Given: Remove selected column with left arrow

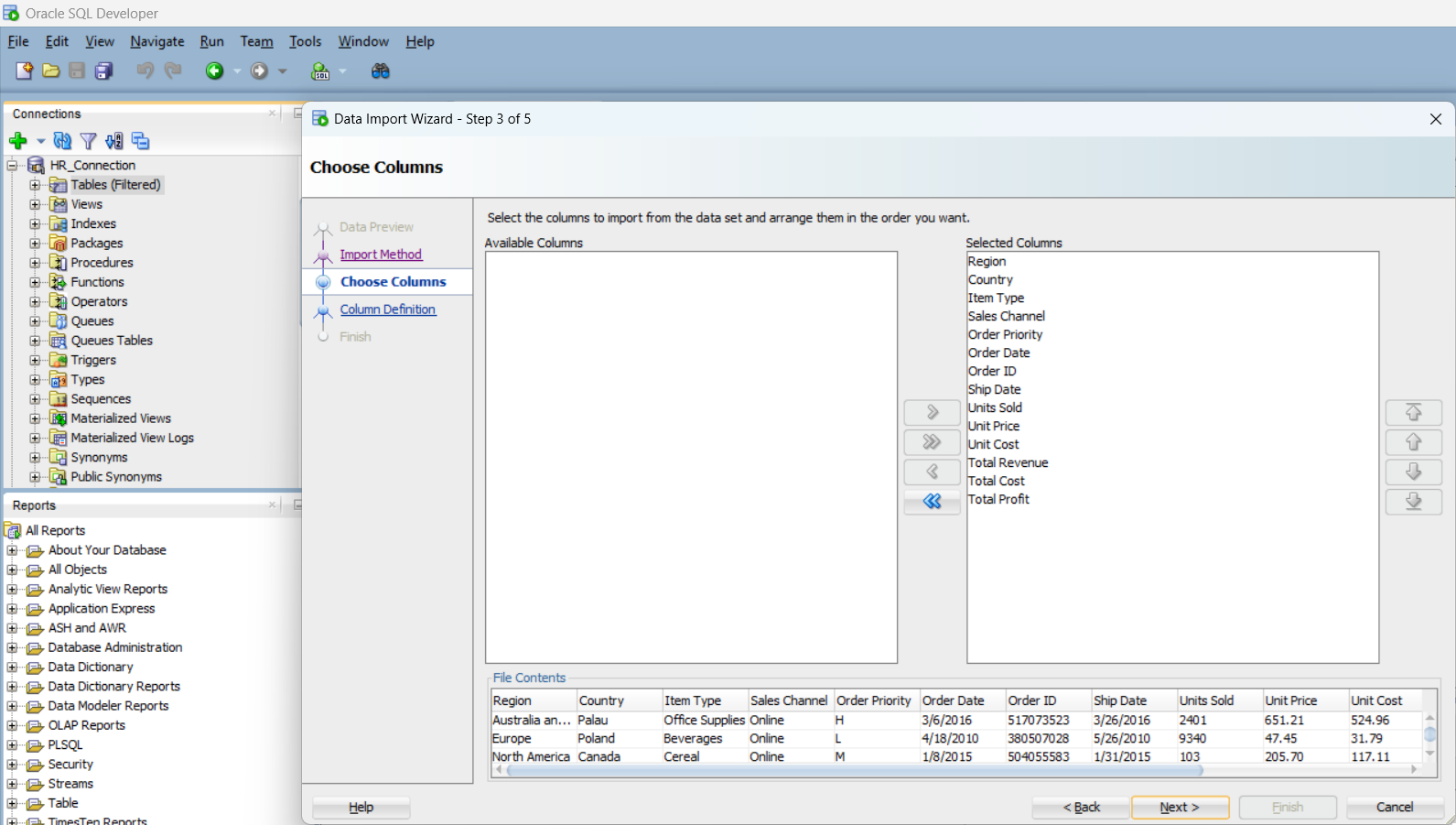Looking at the screenshot, I should [x=932, y=472].
